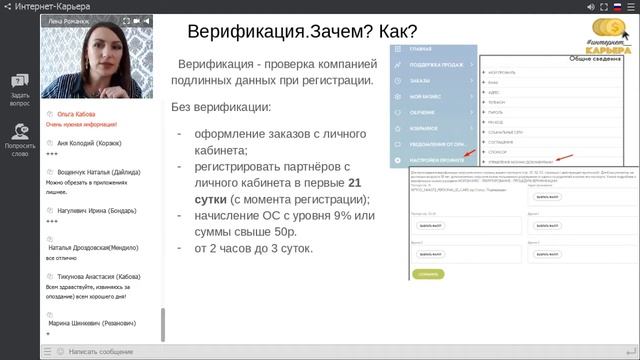Click Мой бизнес in slide menu
Image resolution: width=640 pixels, height=360 pixels.
[425, 97]
